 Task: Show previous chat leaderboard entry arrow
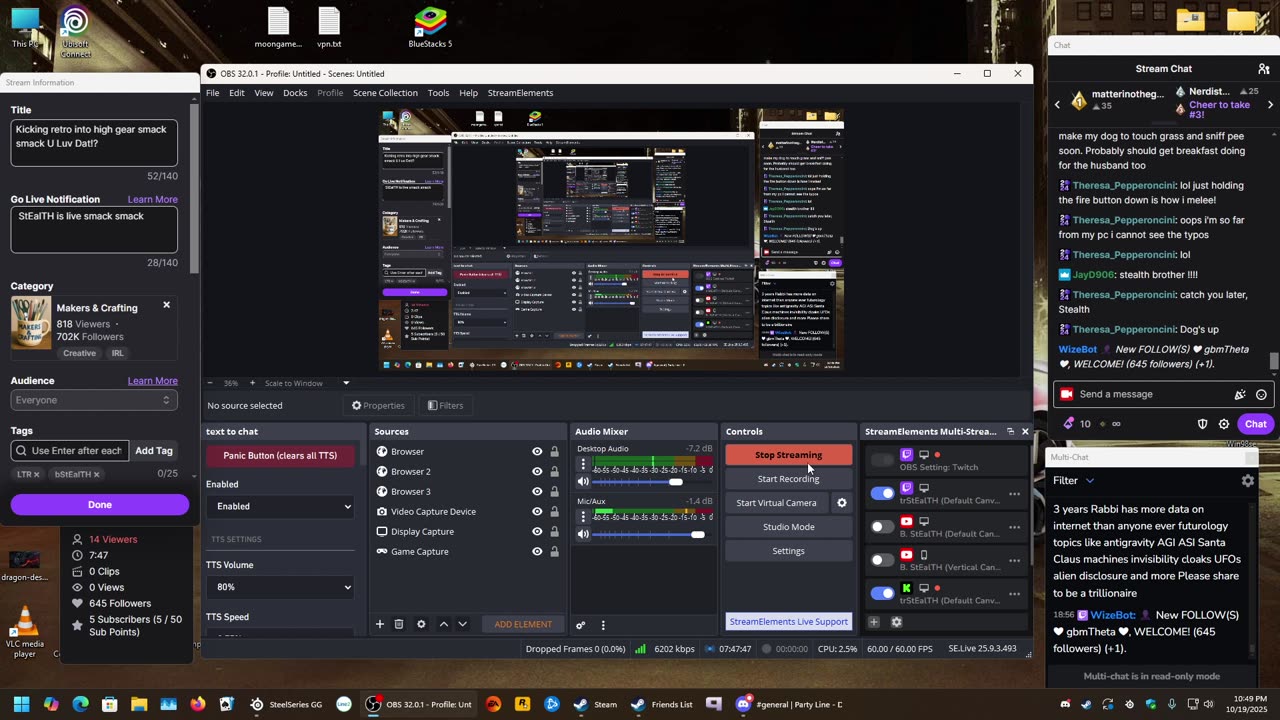[1057, 104]
